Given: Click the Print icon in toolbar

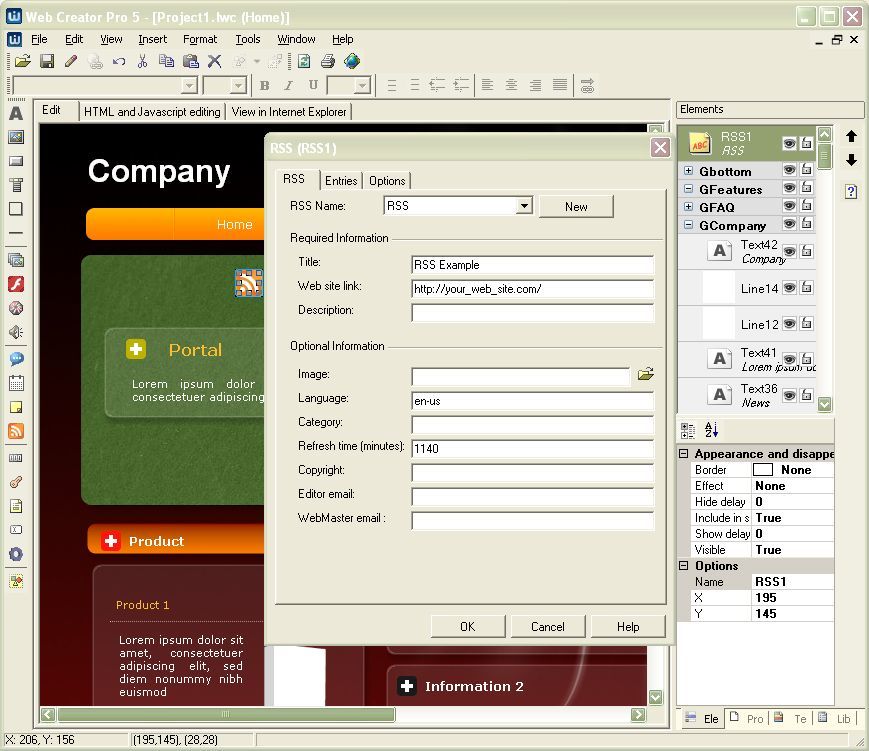Looking at the screenshot, I should tap(328, 61).
